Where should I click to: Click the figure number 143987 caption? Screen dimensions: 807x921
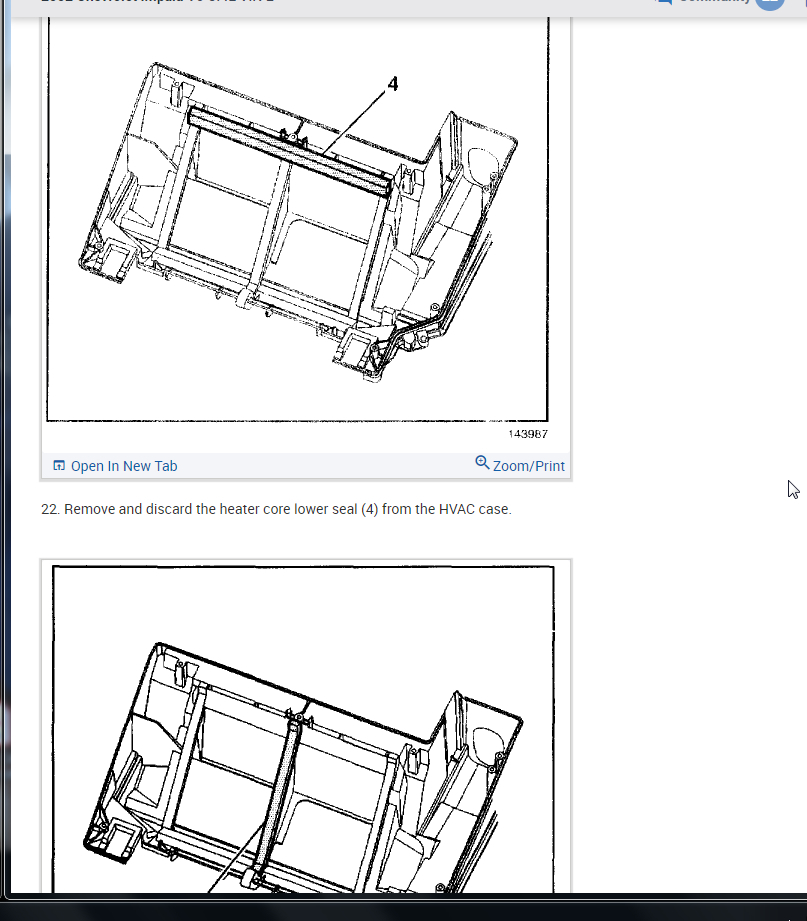[527, 434]
